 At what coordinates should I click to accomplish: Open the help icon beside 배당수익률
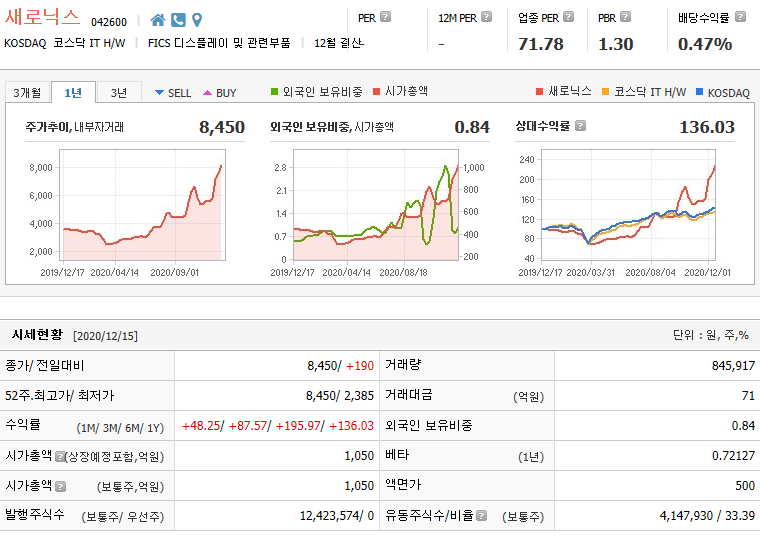tap(740, 17)
